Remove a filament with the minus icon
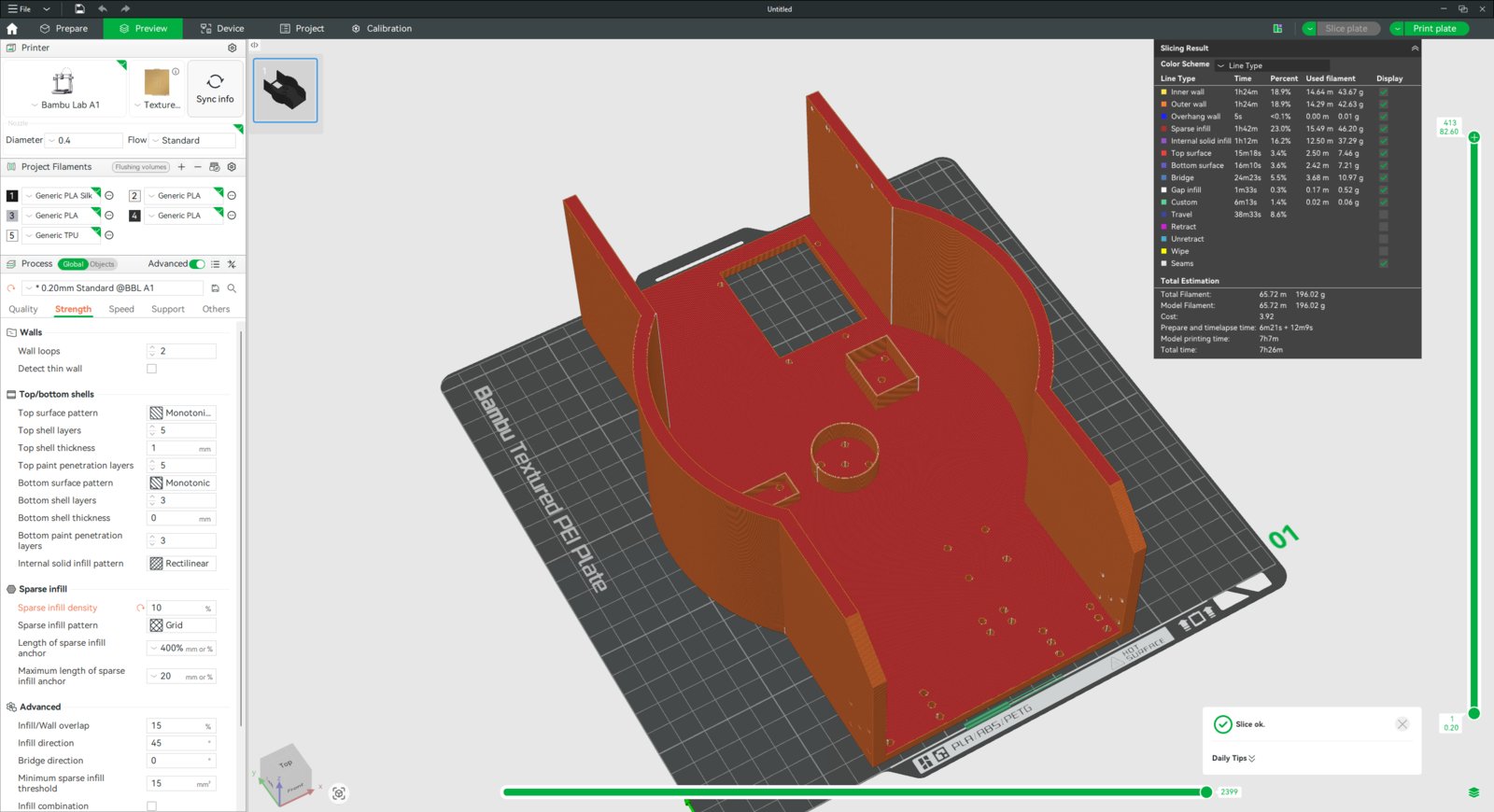1494x812 pixels. pos(198,167)
